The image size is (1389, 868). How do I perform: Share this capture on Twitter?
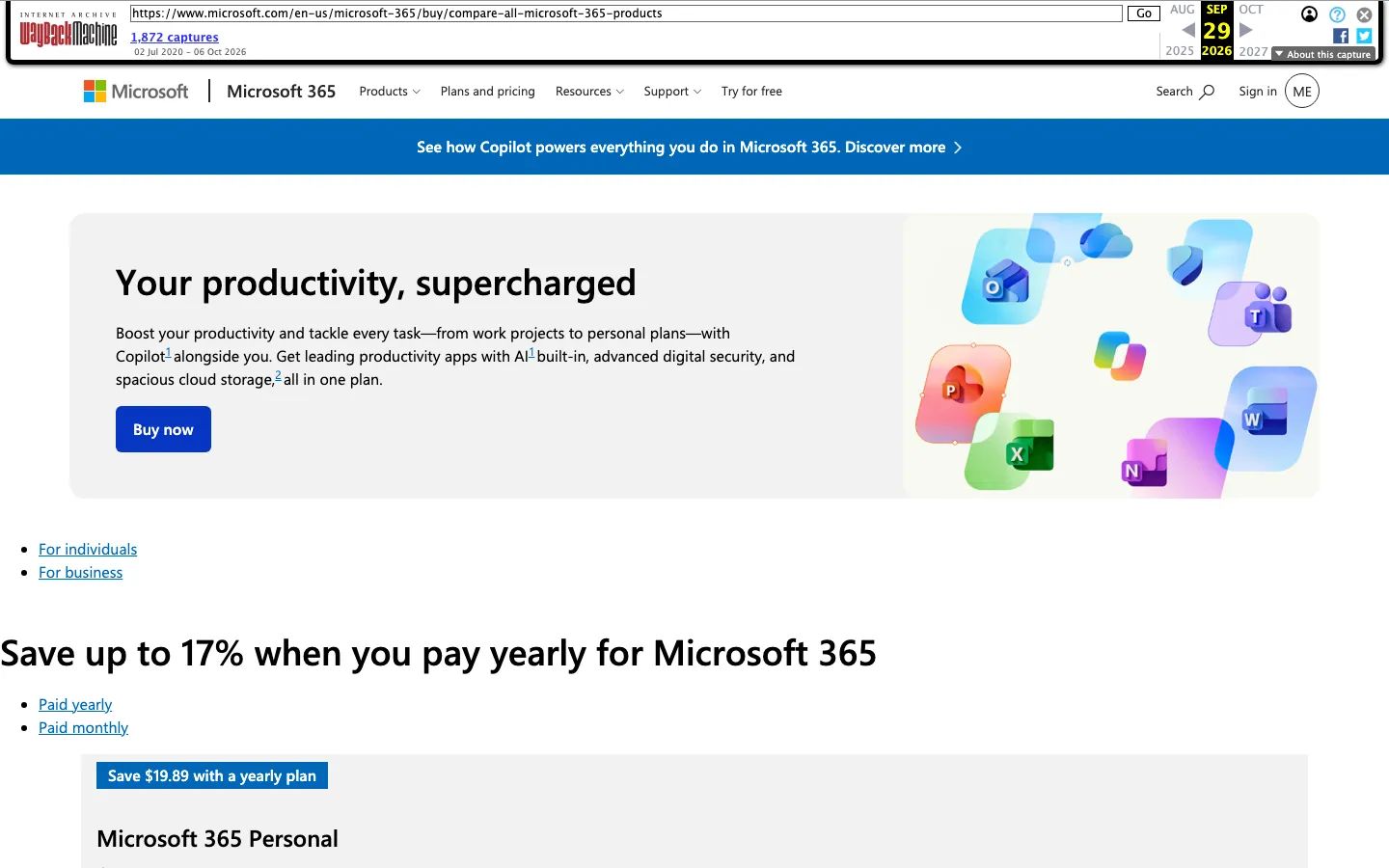coord(1364,36)
